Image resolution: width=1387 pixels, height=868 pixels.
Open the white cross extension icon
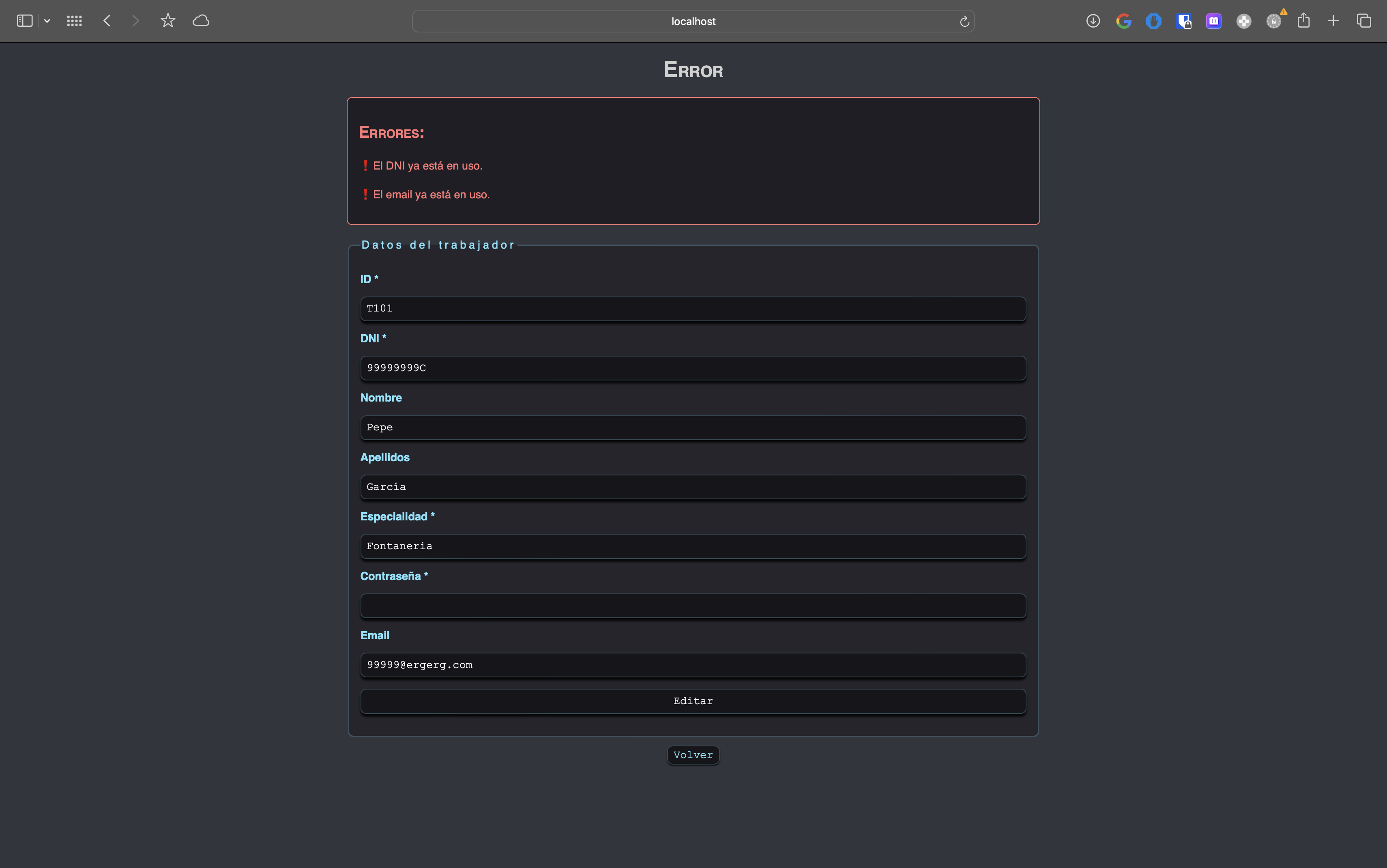click(x=1243, y=21)
